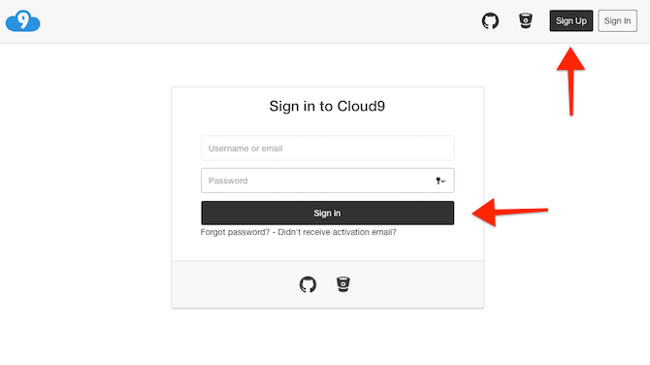Click the red arrow pointing at Sign Up
650x365 pixels.
click(x=571, y=81)
